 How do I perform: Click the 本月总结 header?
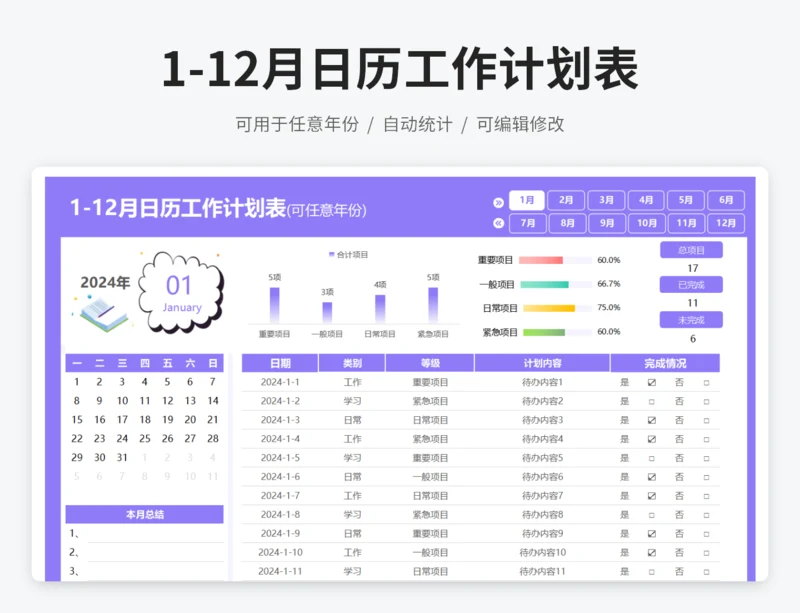(x=144, y=514)
